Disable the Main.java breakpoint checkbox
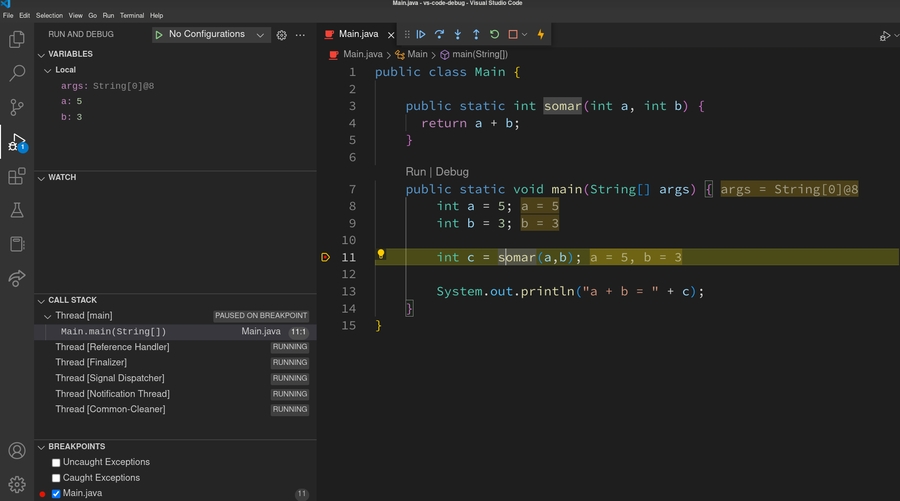900x501 pixels. click(x=57, y=494)
